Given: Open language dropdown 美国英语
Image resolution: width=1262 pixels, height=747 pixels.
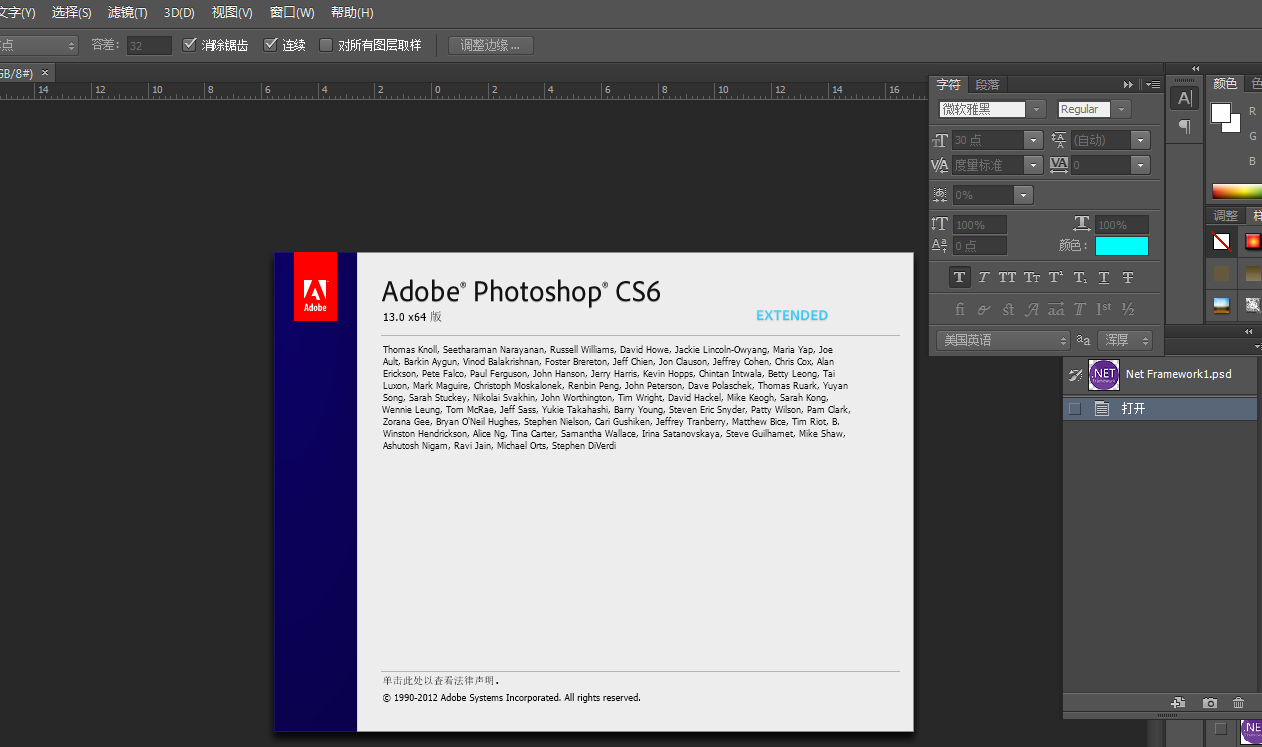Looking at the screenshot, I should [1003, 340].
